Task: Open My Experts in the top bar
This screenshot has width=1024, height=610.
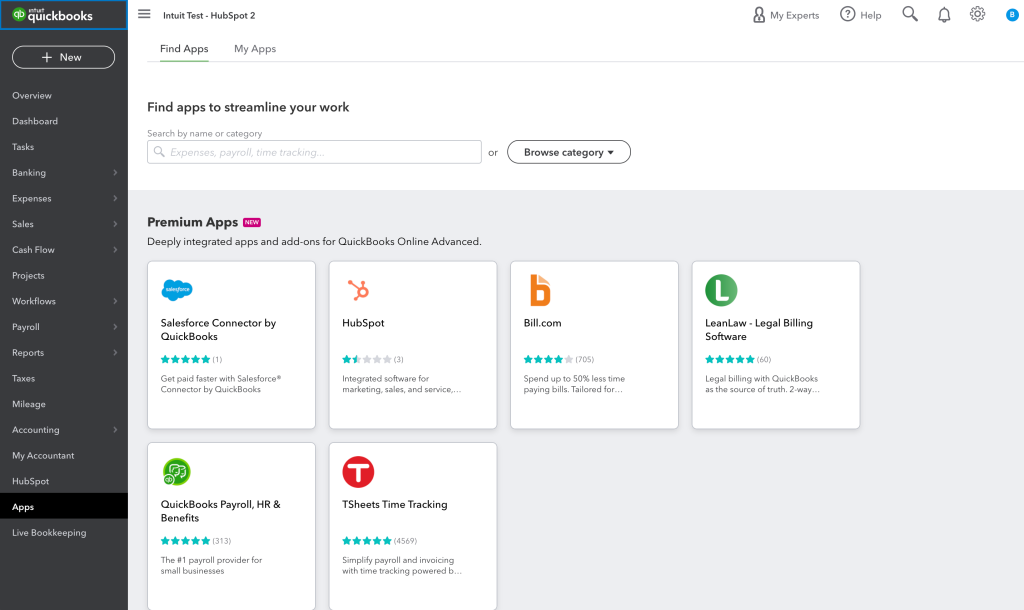Action: (786, 15)
